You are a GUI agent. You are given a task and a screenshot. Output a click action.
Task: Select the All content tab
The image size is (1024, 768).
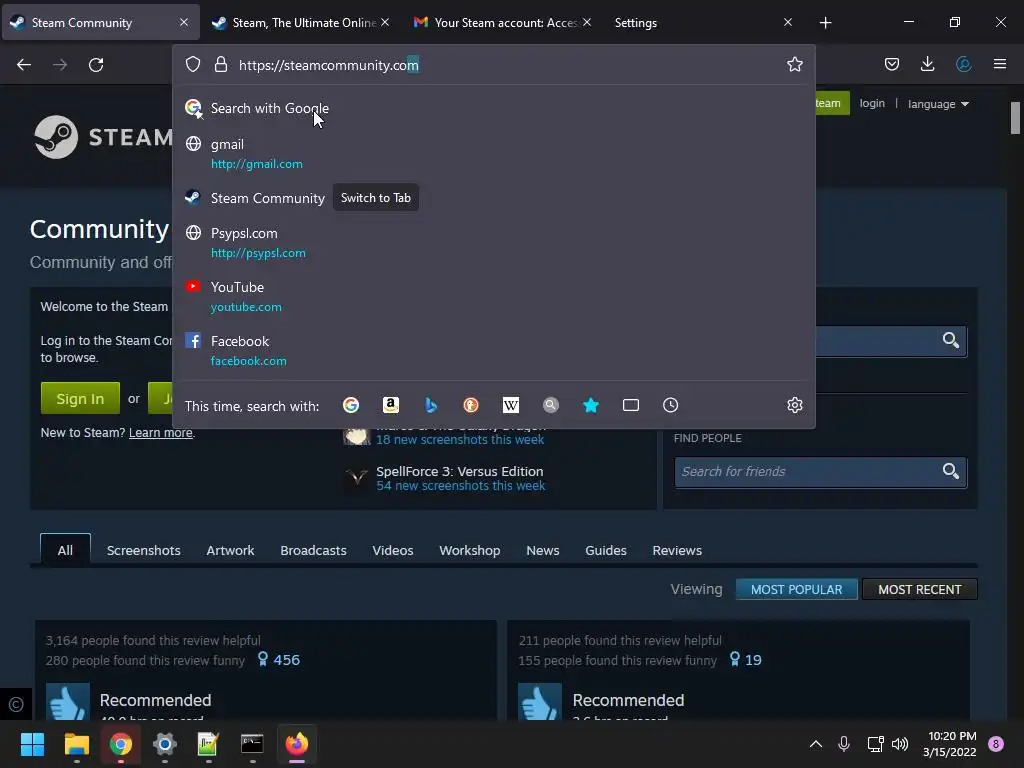65,550
